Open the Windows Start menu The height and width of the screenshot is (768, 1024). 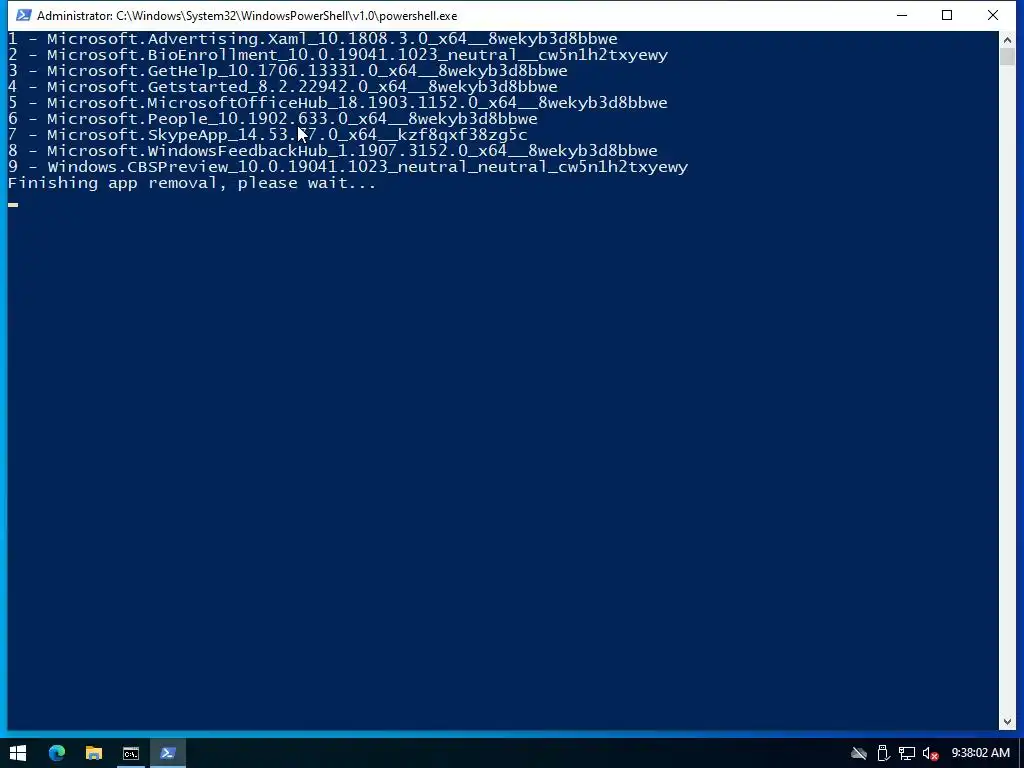(18, 753)
